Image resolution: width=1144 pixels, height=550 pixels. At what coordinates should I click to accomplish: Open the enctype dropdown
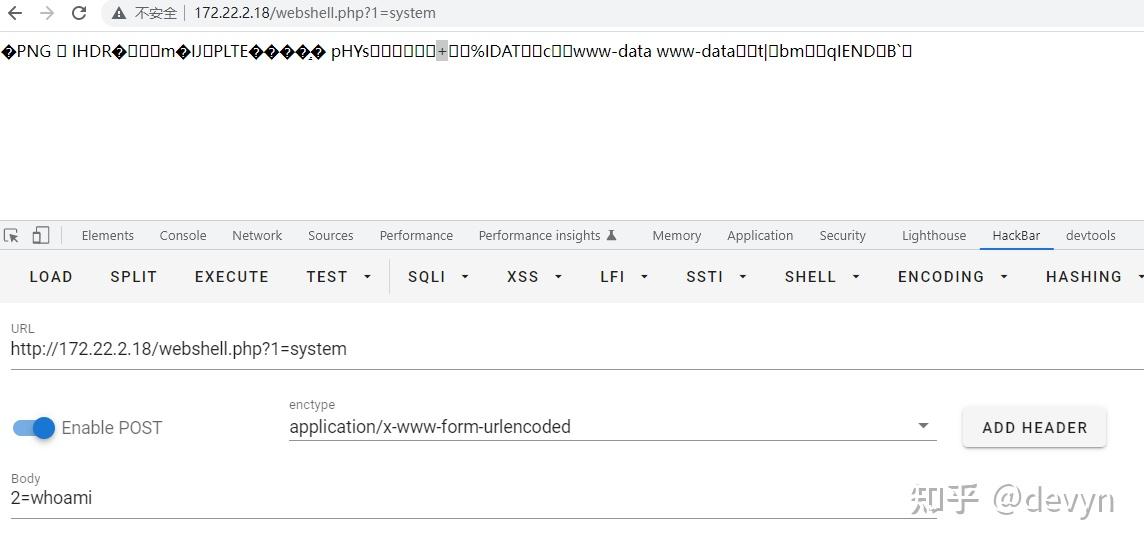(922, 426)
